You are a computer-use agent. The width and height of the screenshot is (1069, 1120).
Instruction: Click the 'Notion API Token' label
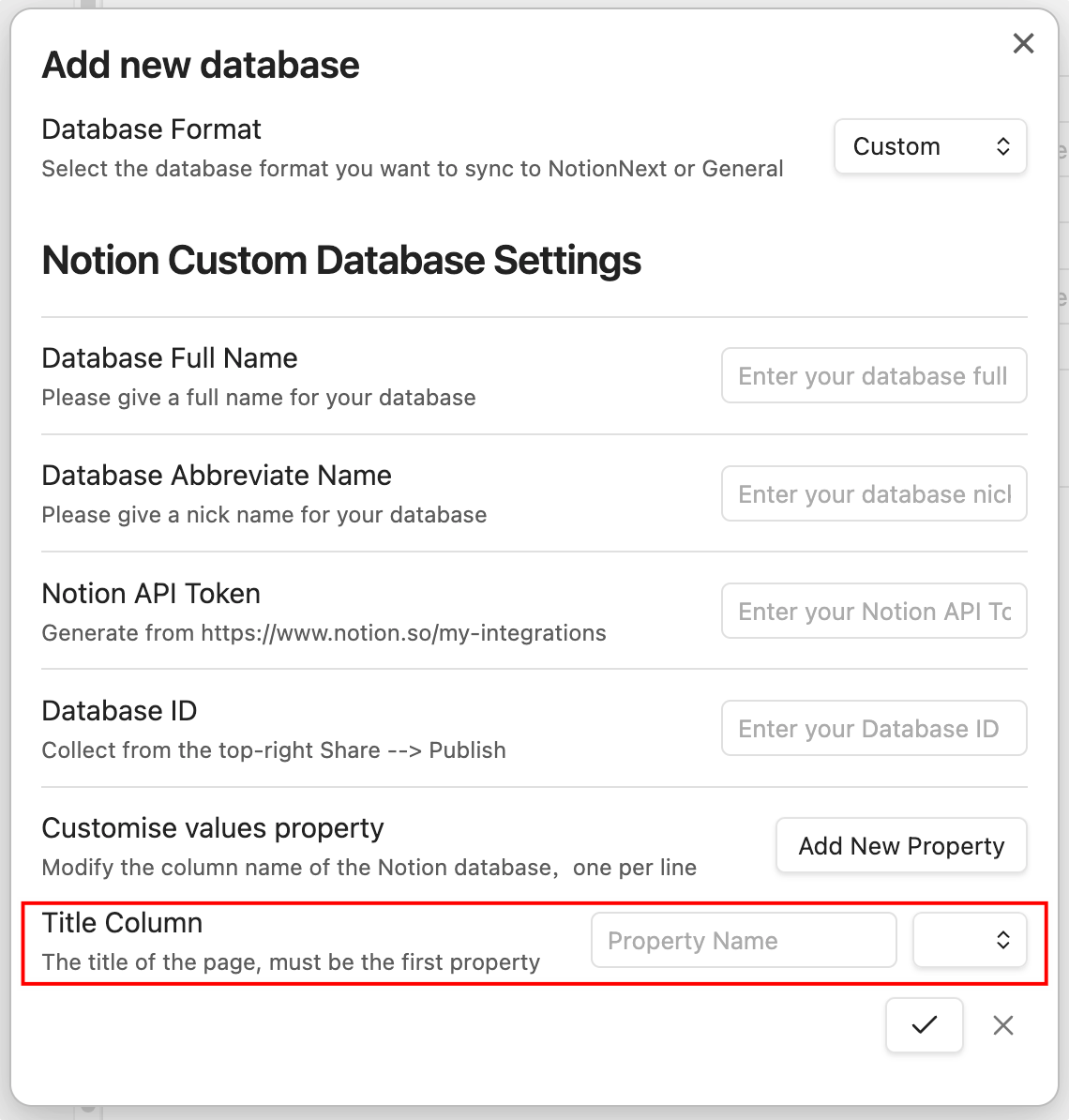coord(151,594)
